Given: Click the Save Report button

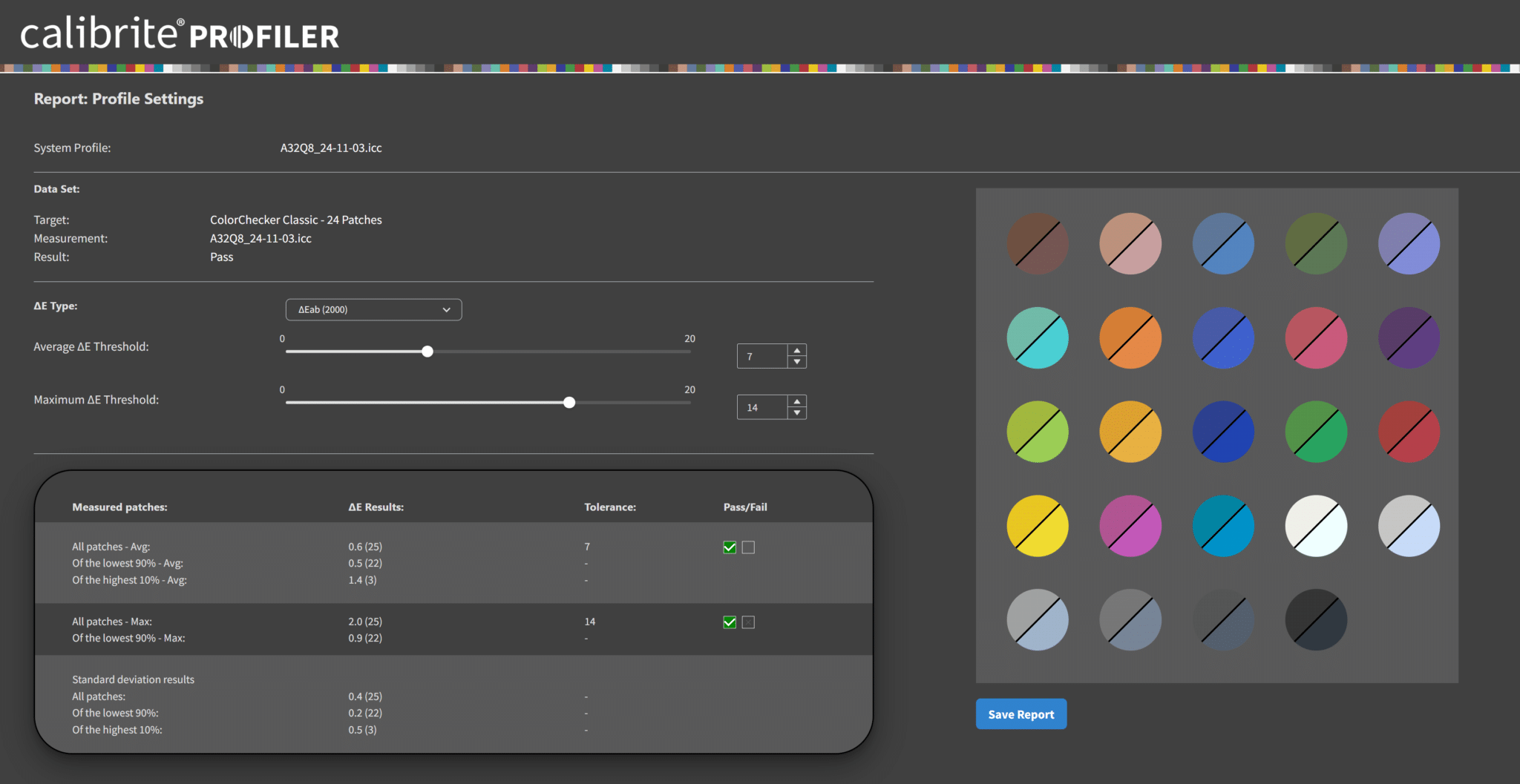Looking at the screenshot, I should (1021, 714).
